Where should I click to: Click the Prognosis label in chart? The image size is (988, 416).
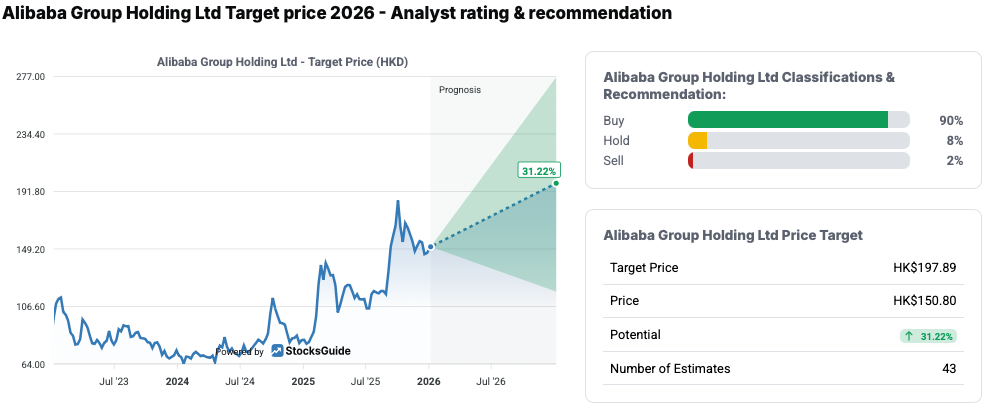click(x=460, y=90)
